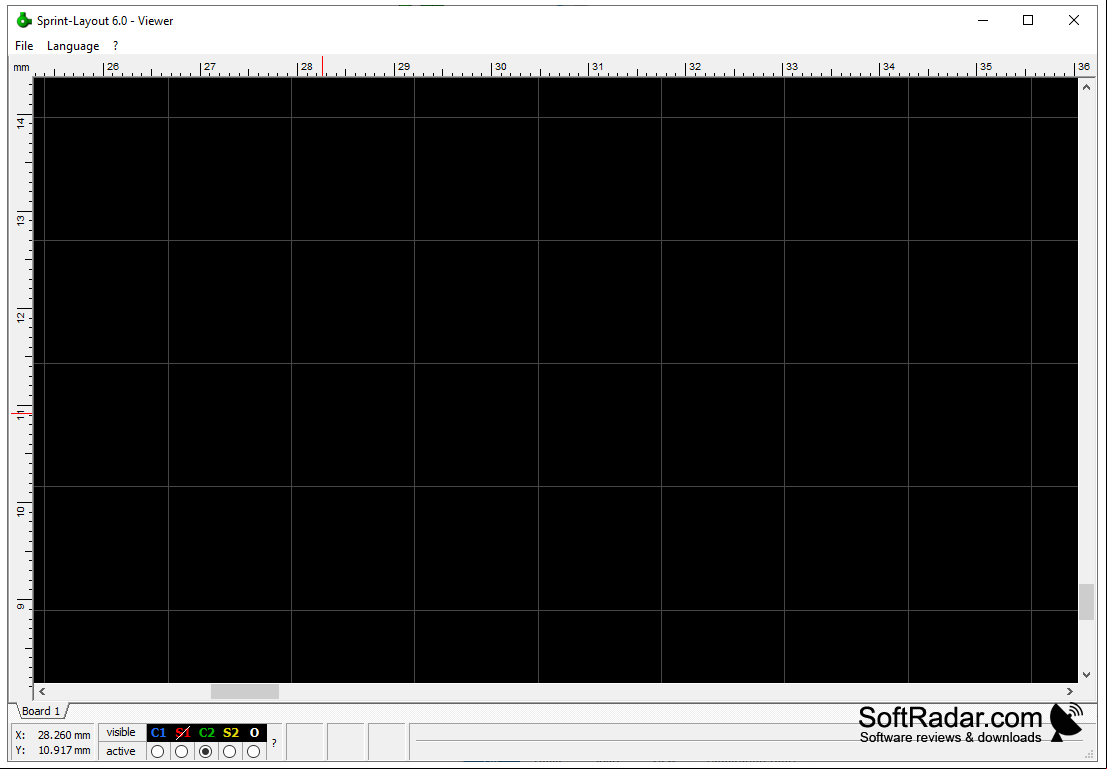This screenshot has width=1107, height=769.
Task: Click the vertical scrollbar down arrow
Action: tap(1086, 675)
